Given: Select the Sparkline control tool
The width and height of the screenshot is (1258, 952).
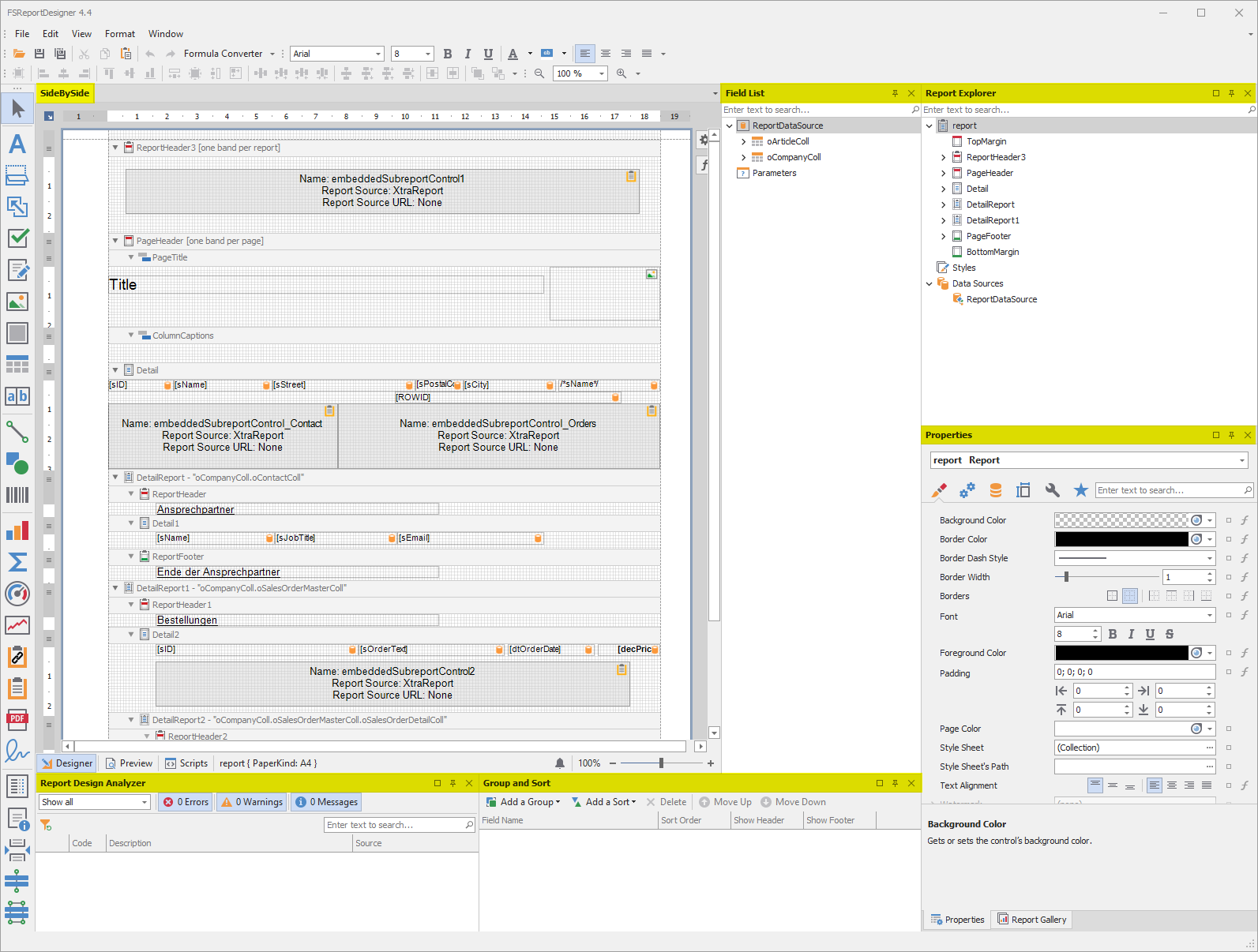Looking at the screenshot, I should [x=17, y=625].
